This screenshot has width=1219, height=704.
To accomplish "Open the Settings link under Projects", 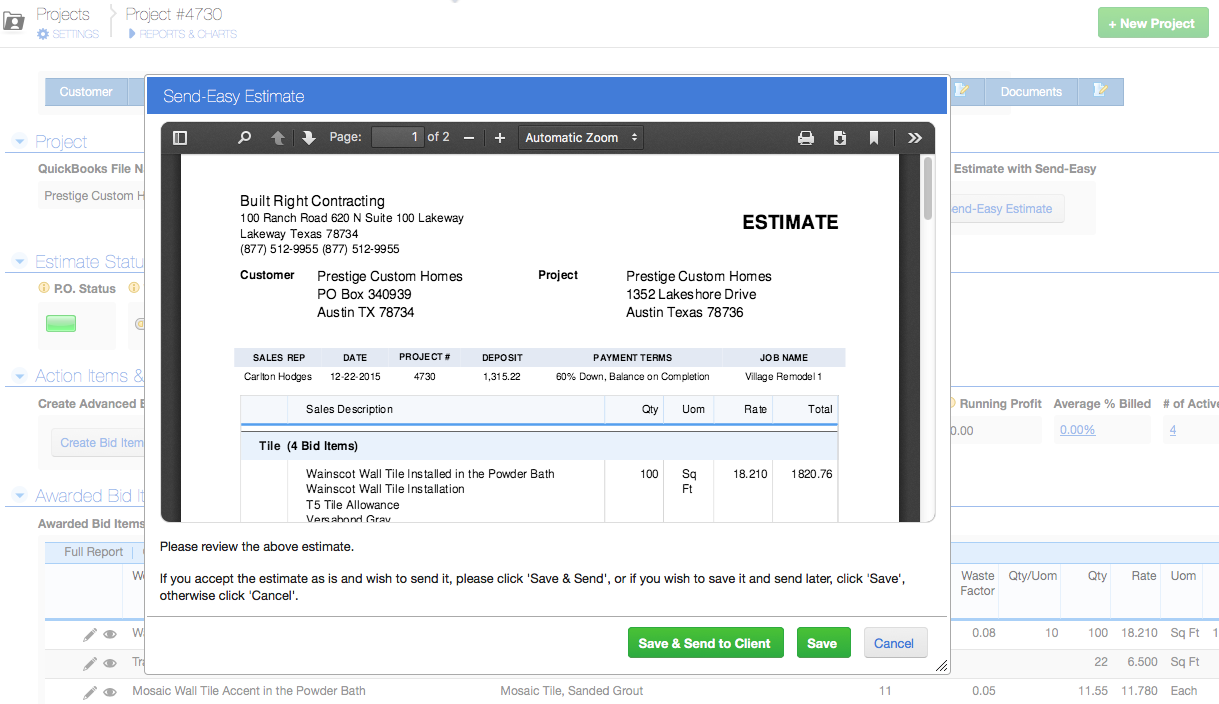I will (75, 34).
